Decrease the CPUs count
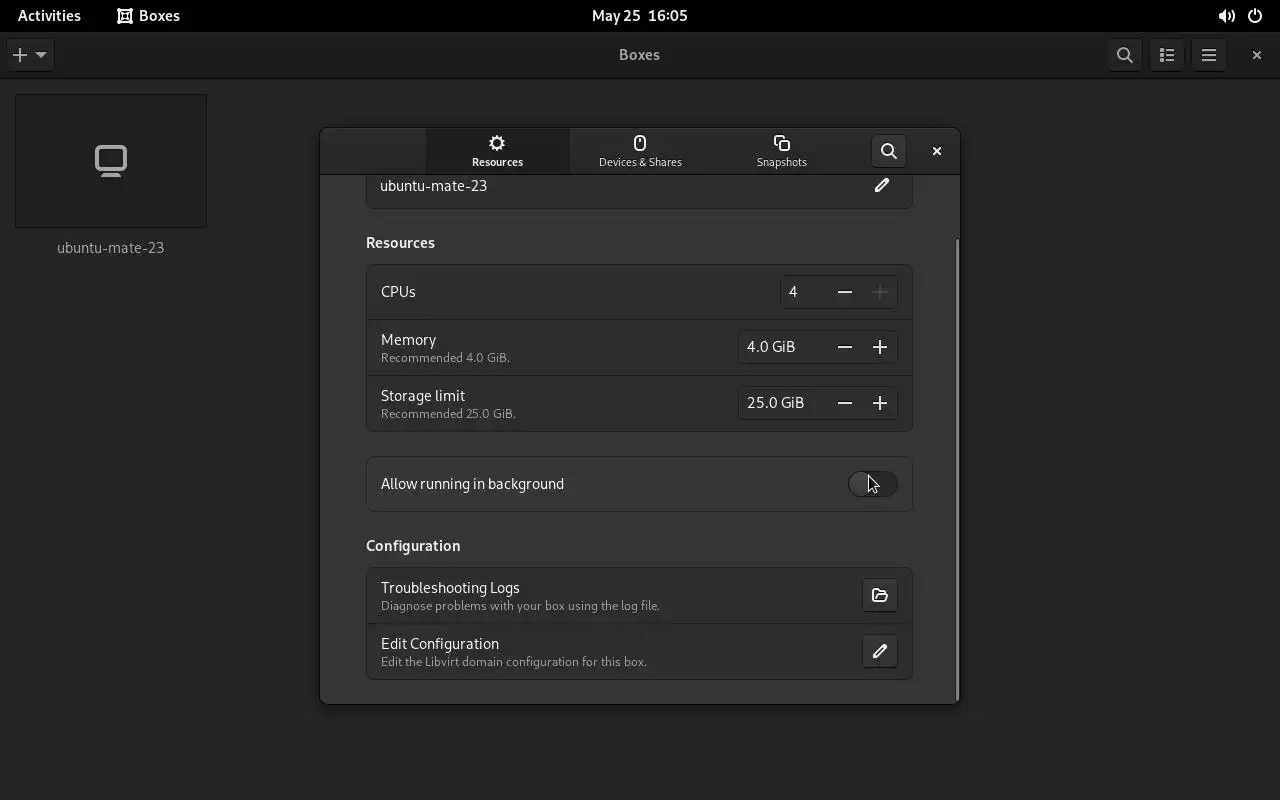This screenshot has height=800, width=1280. tap(845, 292)
